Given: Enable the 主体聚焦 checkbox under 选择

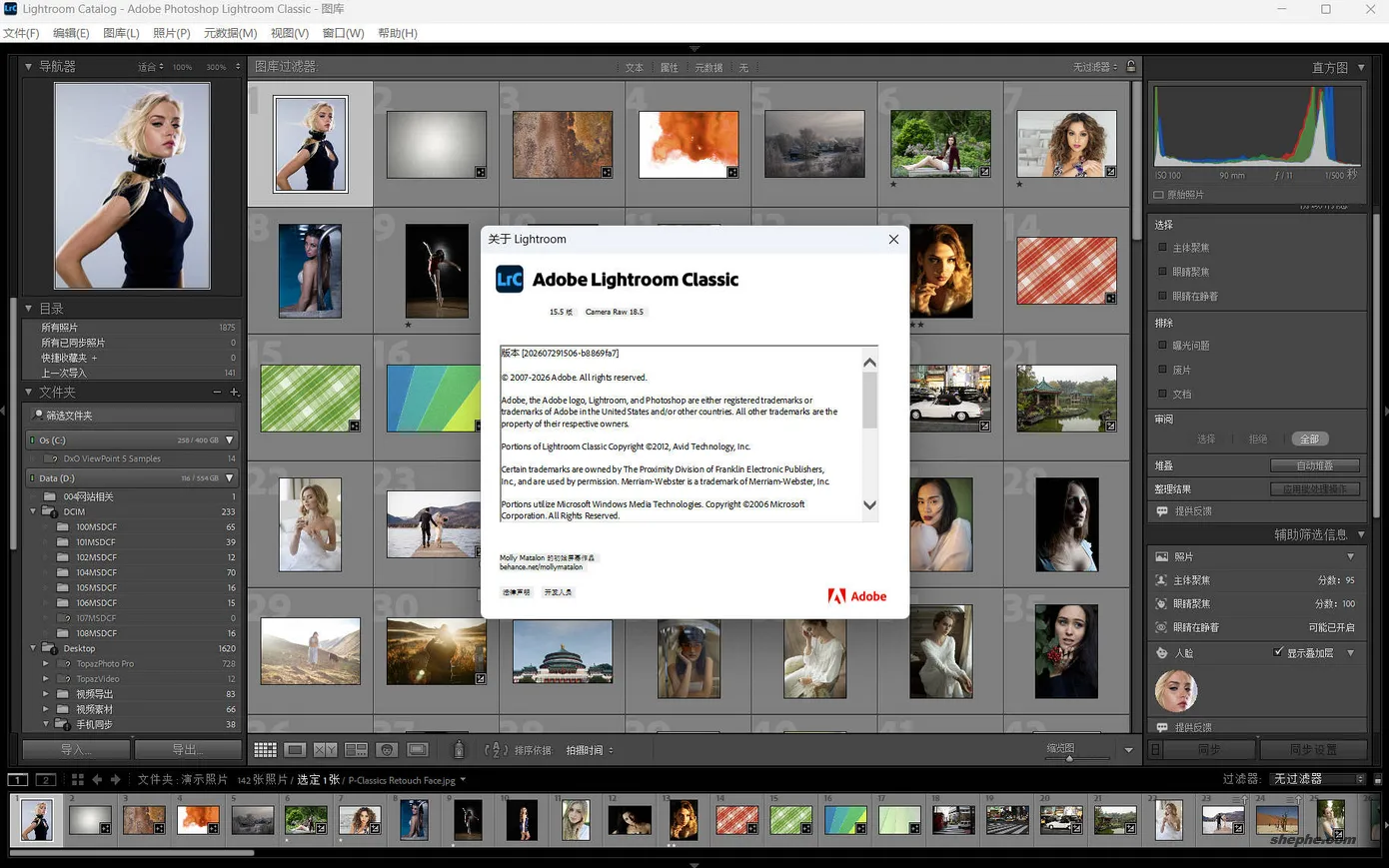Looking at the screenshot, I should (1162, 248).
